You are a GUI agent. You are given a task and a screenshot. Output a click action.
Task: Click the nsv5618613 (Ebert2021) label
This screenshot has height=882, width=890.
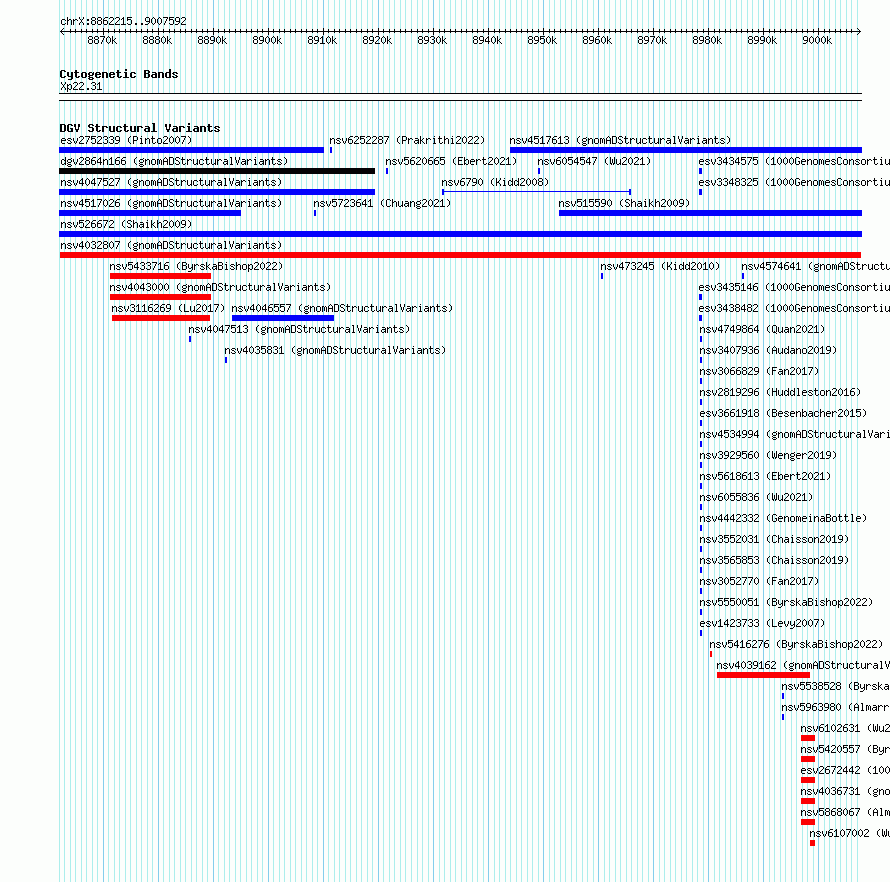(765, 476)
